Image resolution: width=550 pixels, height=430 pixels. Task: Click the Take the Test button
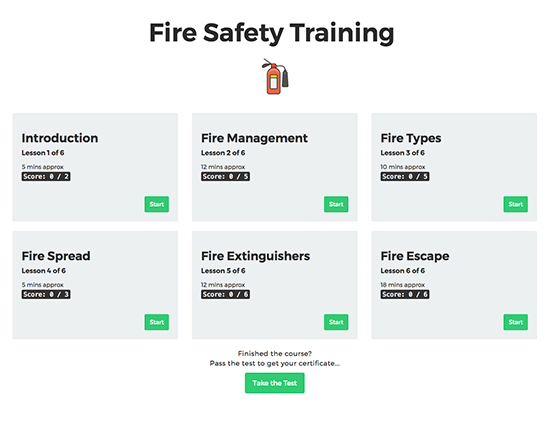[275, 383]
